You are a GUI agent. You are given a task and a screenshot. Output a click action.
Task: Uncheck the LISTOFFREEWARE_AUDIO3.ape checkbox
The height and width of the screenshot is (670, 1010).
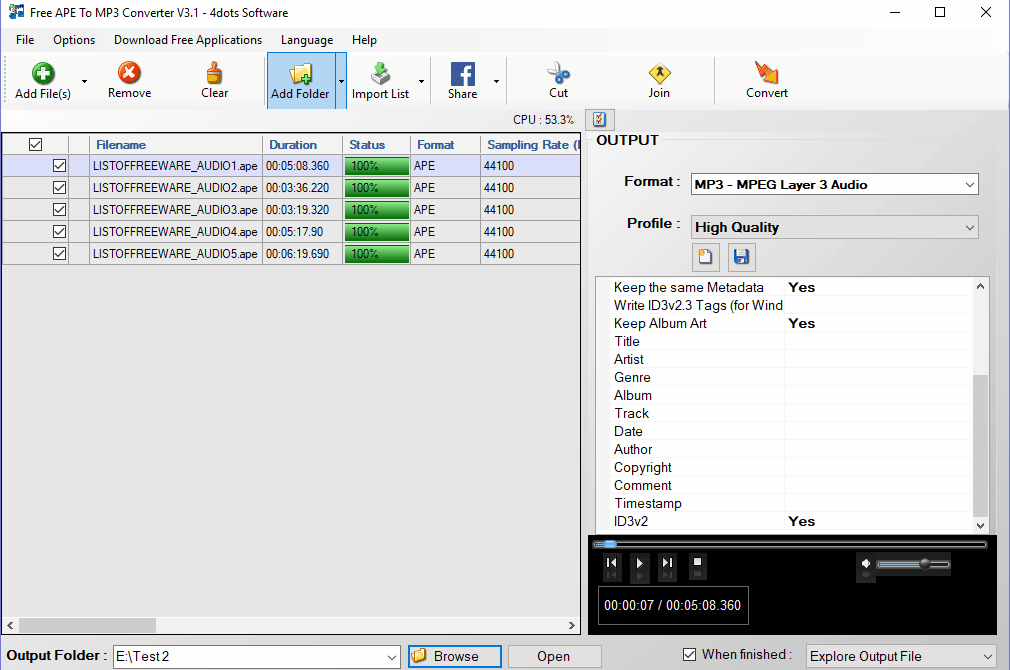(x=59, y=209)
